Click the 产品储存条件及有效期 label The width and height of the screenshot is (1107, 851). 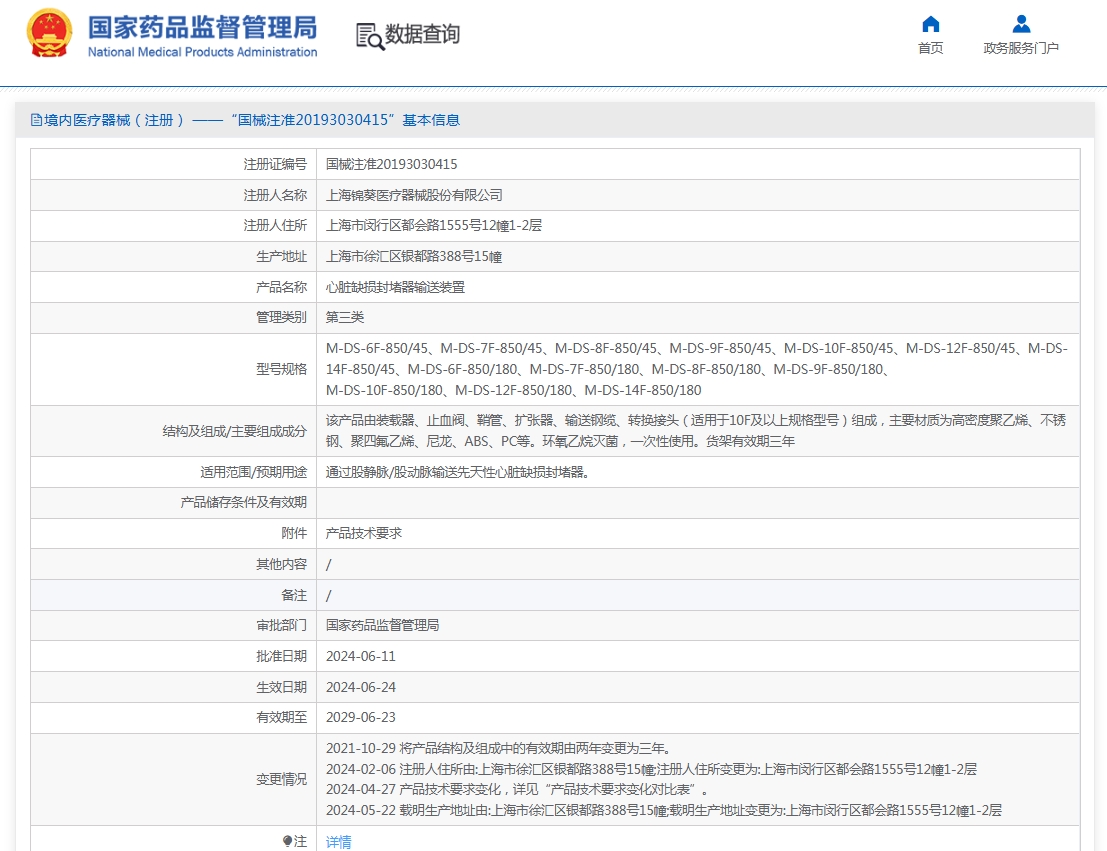tap(243, 503)
